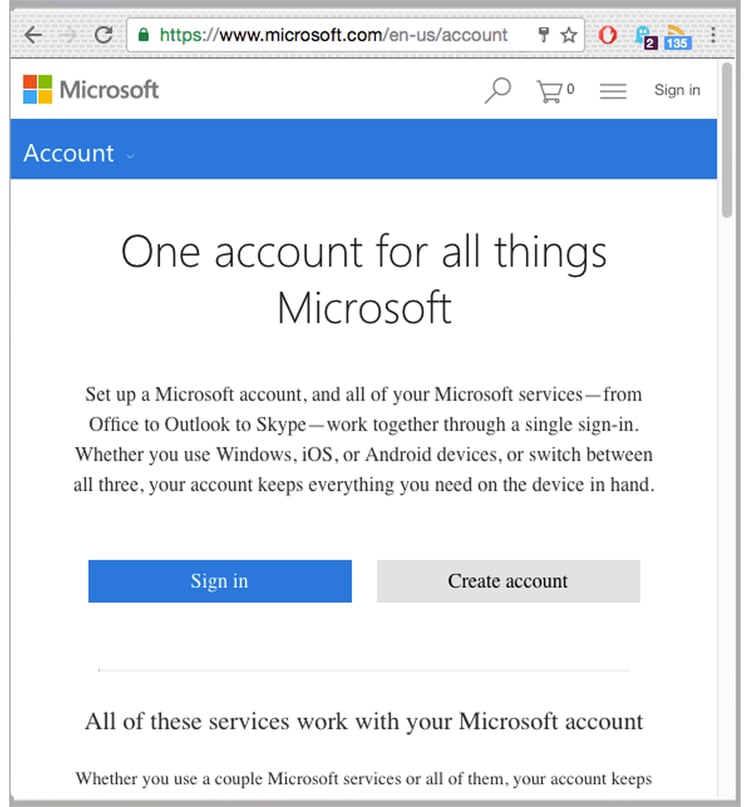The width and height of the screenshot is (750, 807).
Task: Open the RSS feed extension showing 135
Action: click(677, 37)
